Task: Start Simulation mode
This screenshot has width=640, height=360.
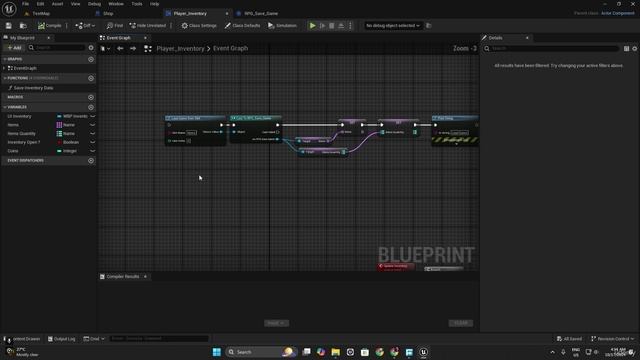Action: click(282, 26)
